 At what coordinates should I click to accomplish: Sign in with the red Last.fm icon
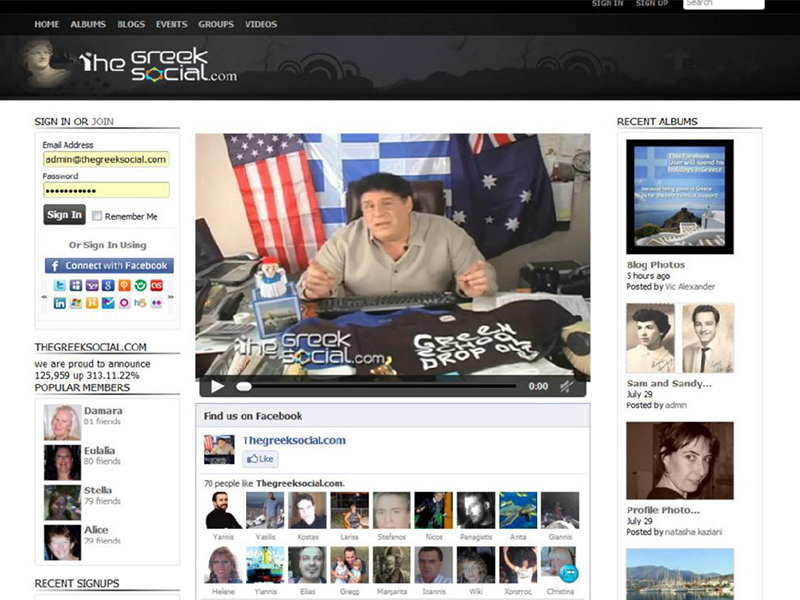[156, 285]
